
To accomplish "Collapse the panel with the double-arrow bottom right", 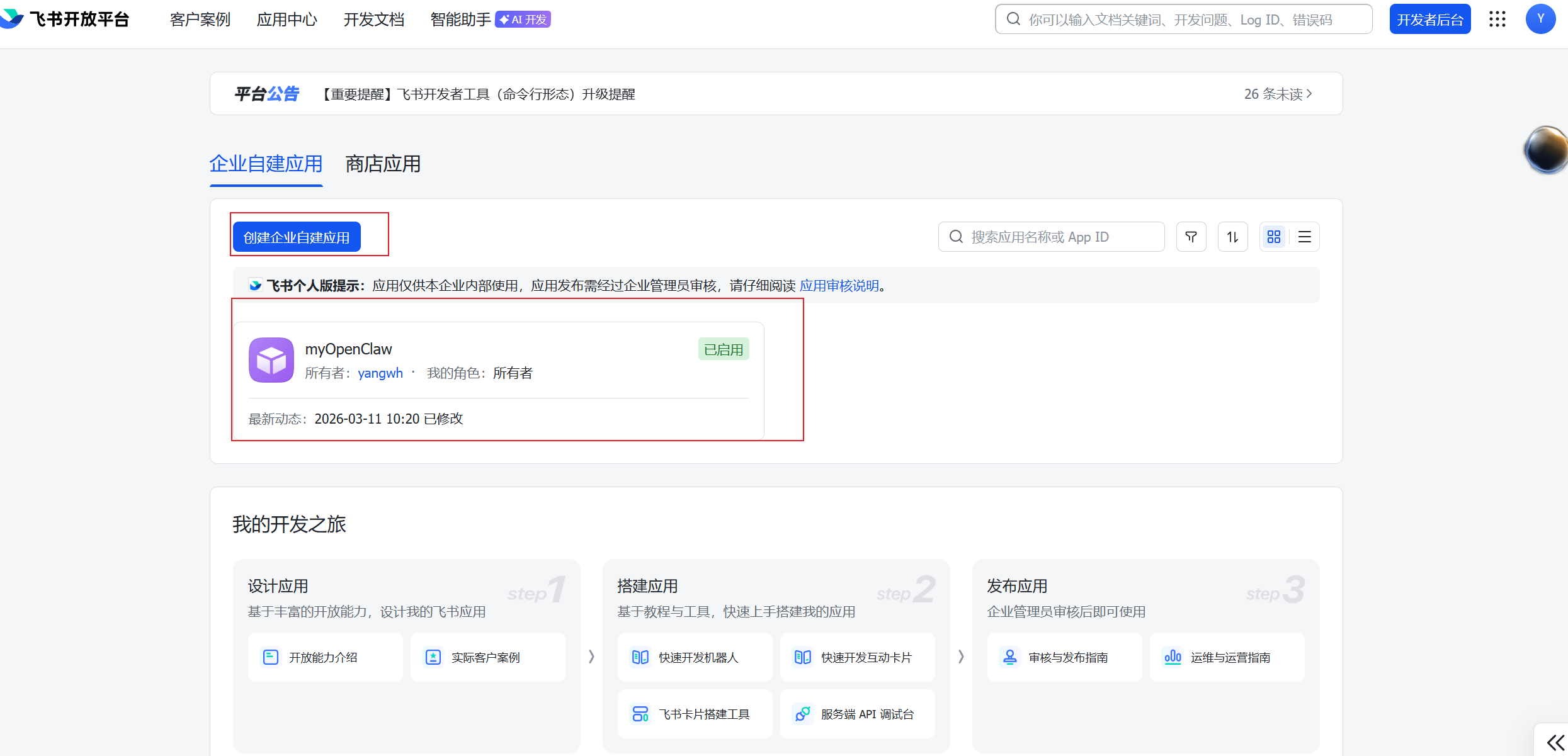I will tap(1555, 742).
